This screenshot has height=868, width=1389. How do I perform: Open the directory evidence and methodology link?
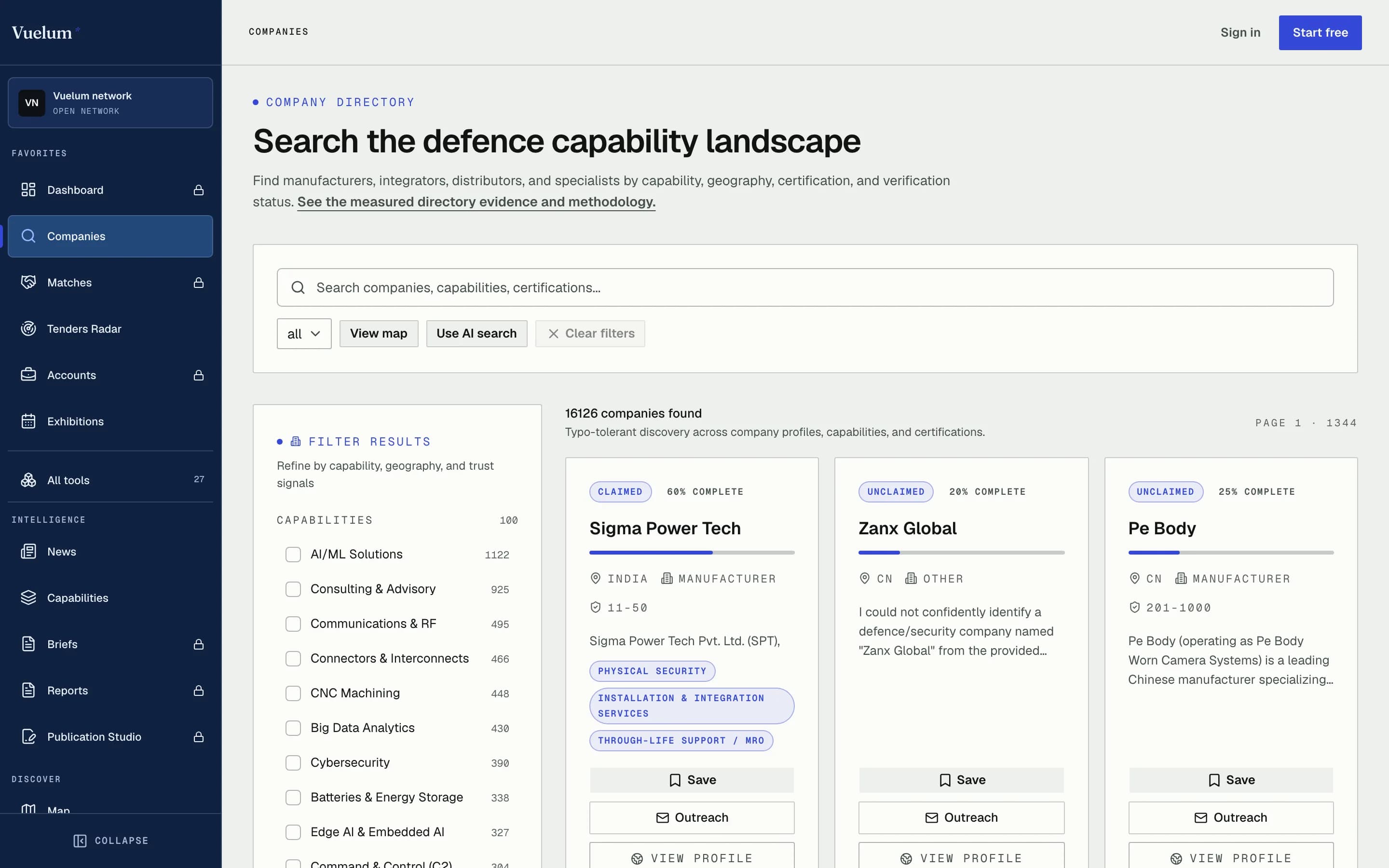[476, 202]
